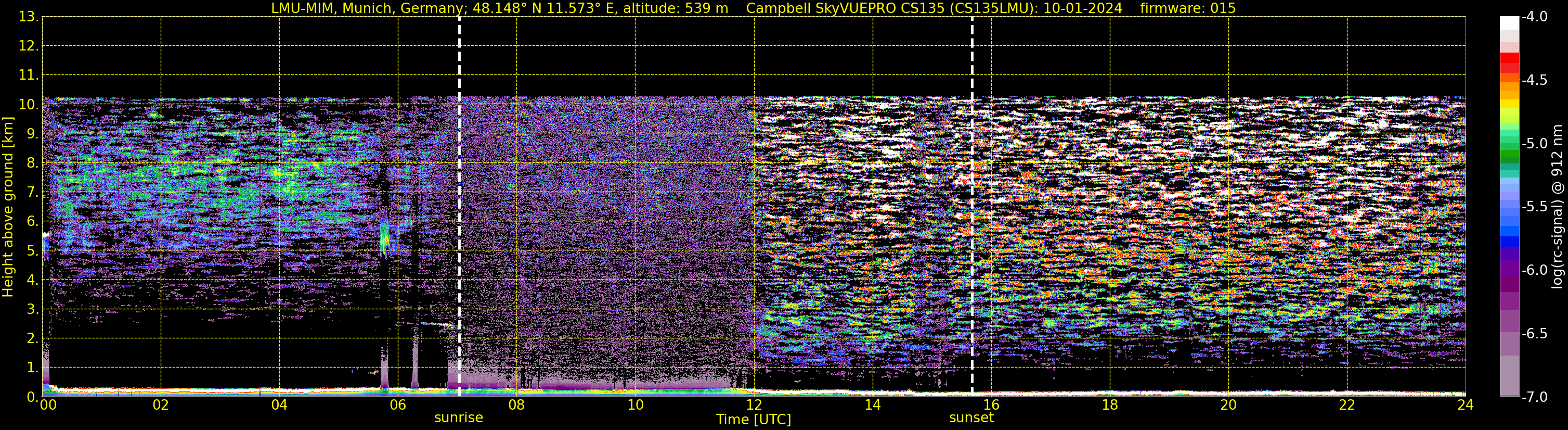Click the '1.' height tick label
The image size is (1568, 430).
coord(33,368)
